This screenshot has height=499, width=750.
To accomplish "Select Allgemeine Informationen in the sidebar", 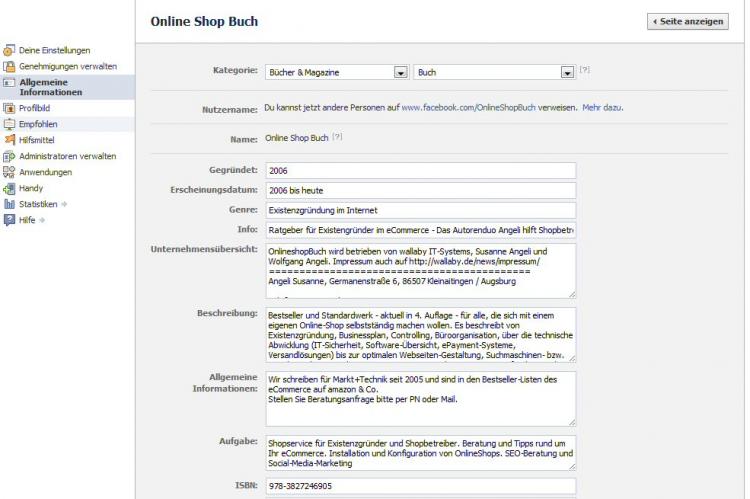I will [x=56, y=87].
